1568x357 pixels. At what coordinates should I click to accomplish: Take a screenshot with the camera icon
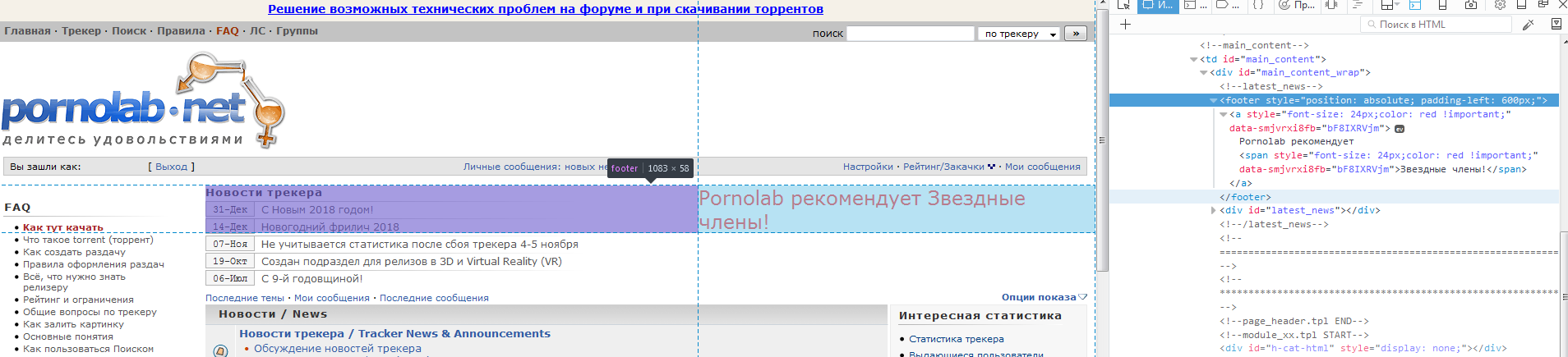(x=1471, y=5)
